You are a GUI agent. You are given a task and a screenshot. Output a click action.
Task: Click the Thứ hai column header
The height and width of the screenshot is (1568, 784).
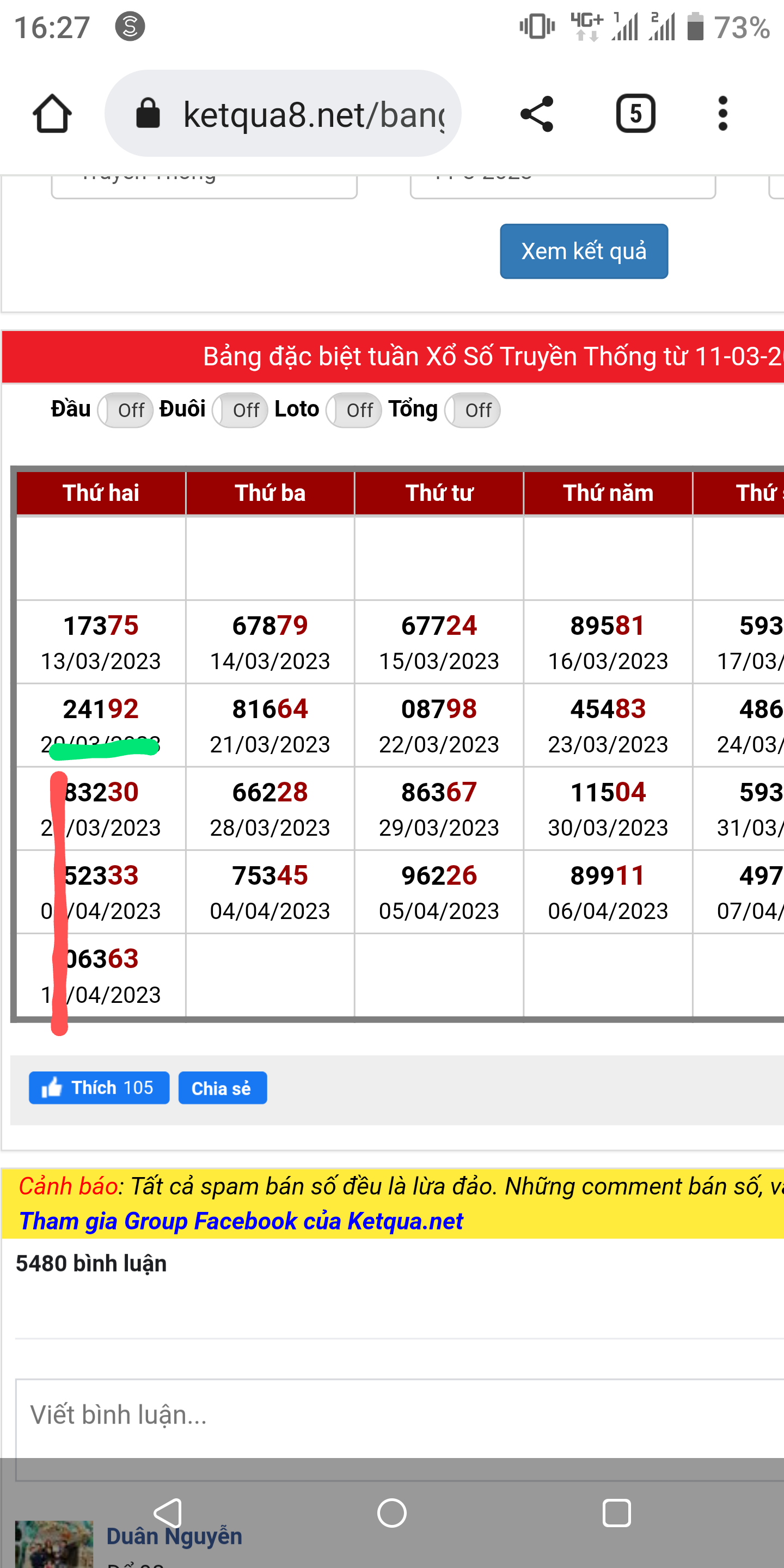(x=101, y=493)
